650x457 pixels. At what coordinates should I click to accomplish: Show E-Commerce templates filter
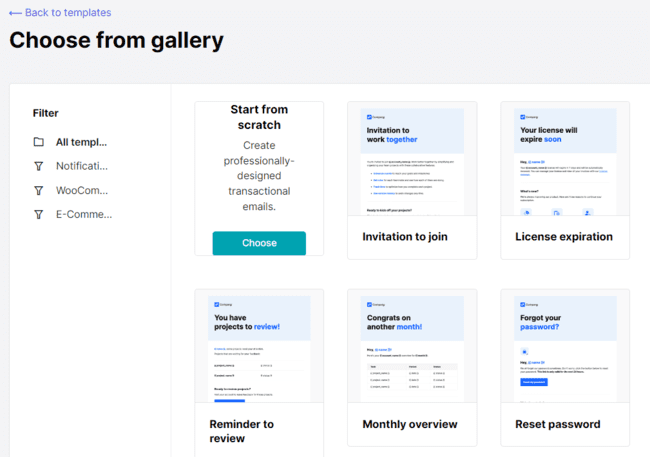coord(83,214)
